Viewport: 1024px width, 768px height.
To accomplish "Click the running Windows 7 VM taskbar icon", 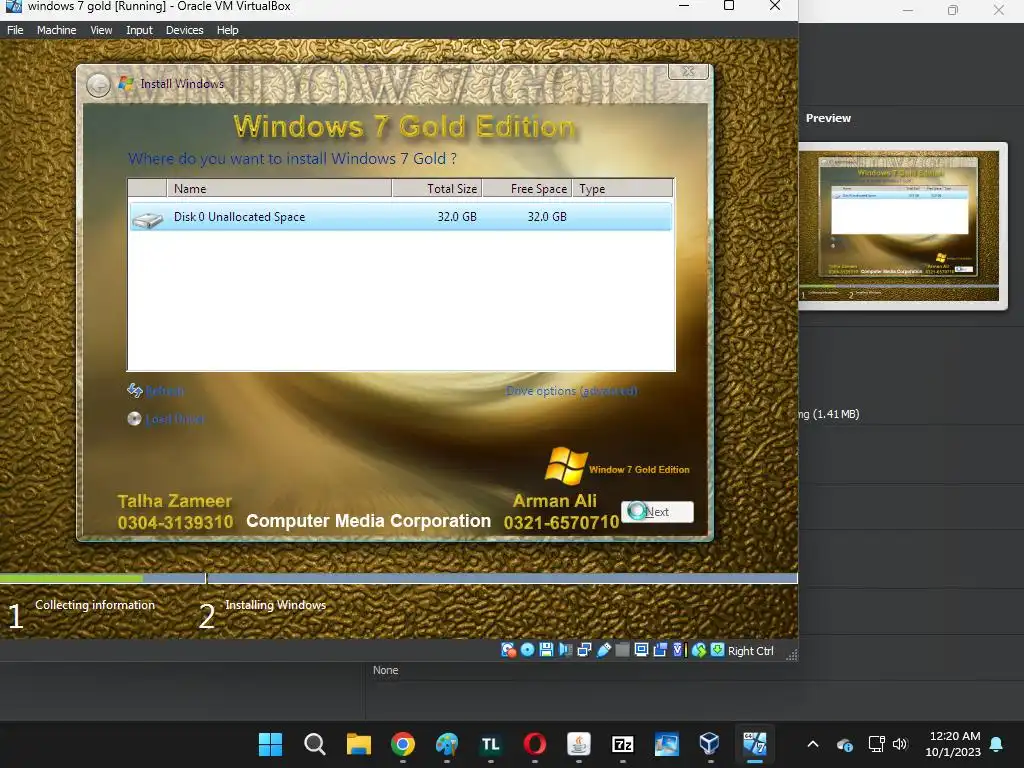I will pos(754,744).
